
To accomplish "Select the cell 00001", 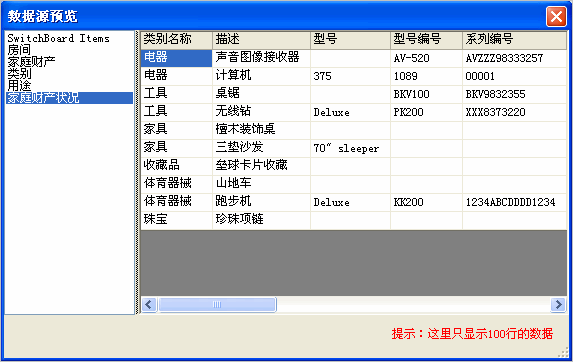I will click(515, 76).
